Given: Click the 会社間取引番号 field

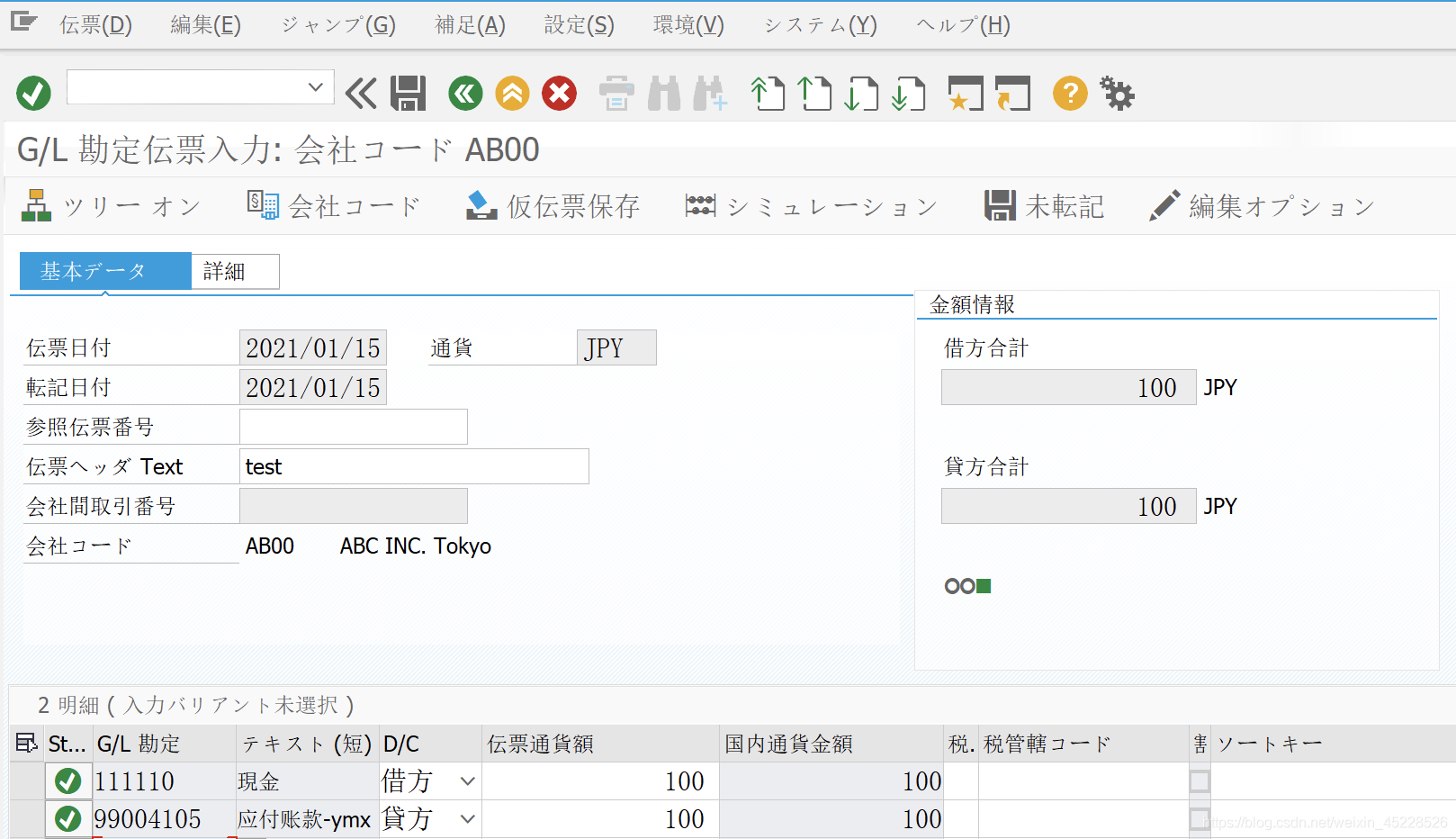Looking at the screenshot, I should click(354, 506).
